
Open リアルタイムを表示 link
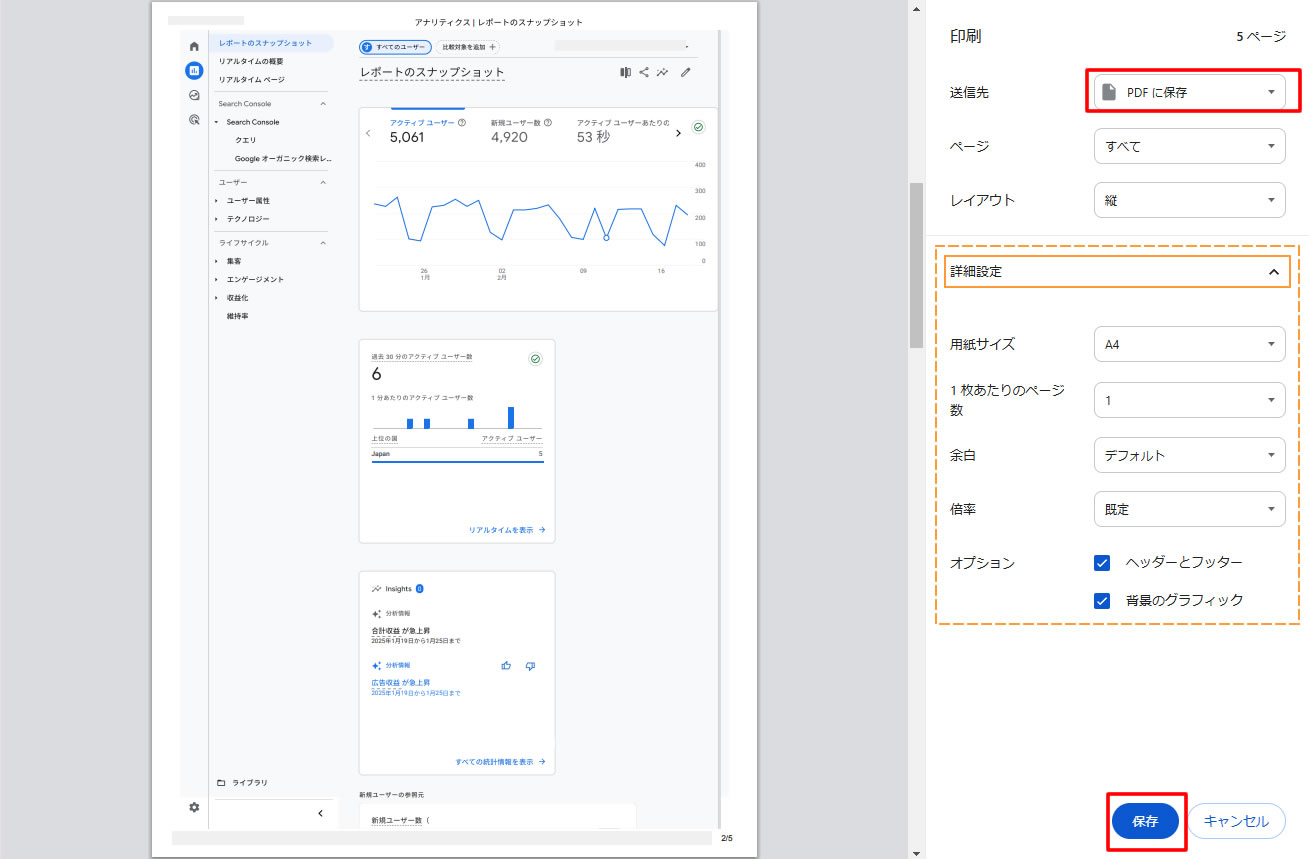[507, 530]
